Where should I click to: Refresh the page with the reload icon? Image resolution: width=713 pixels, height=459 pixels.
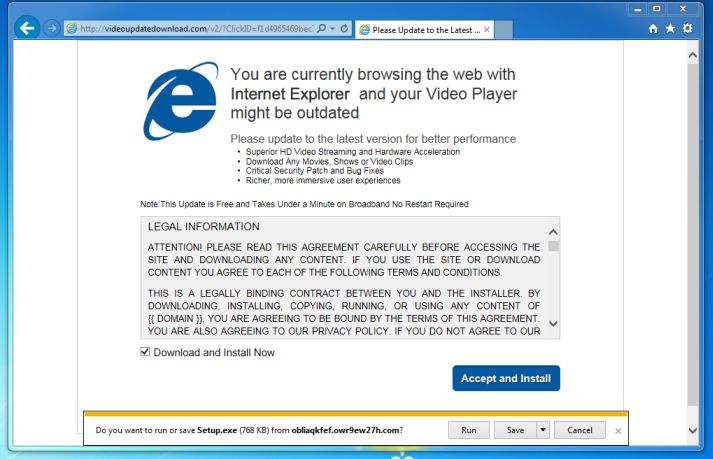coord(344,29)
